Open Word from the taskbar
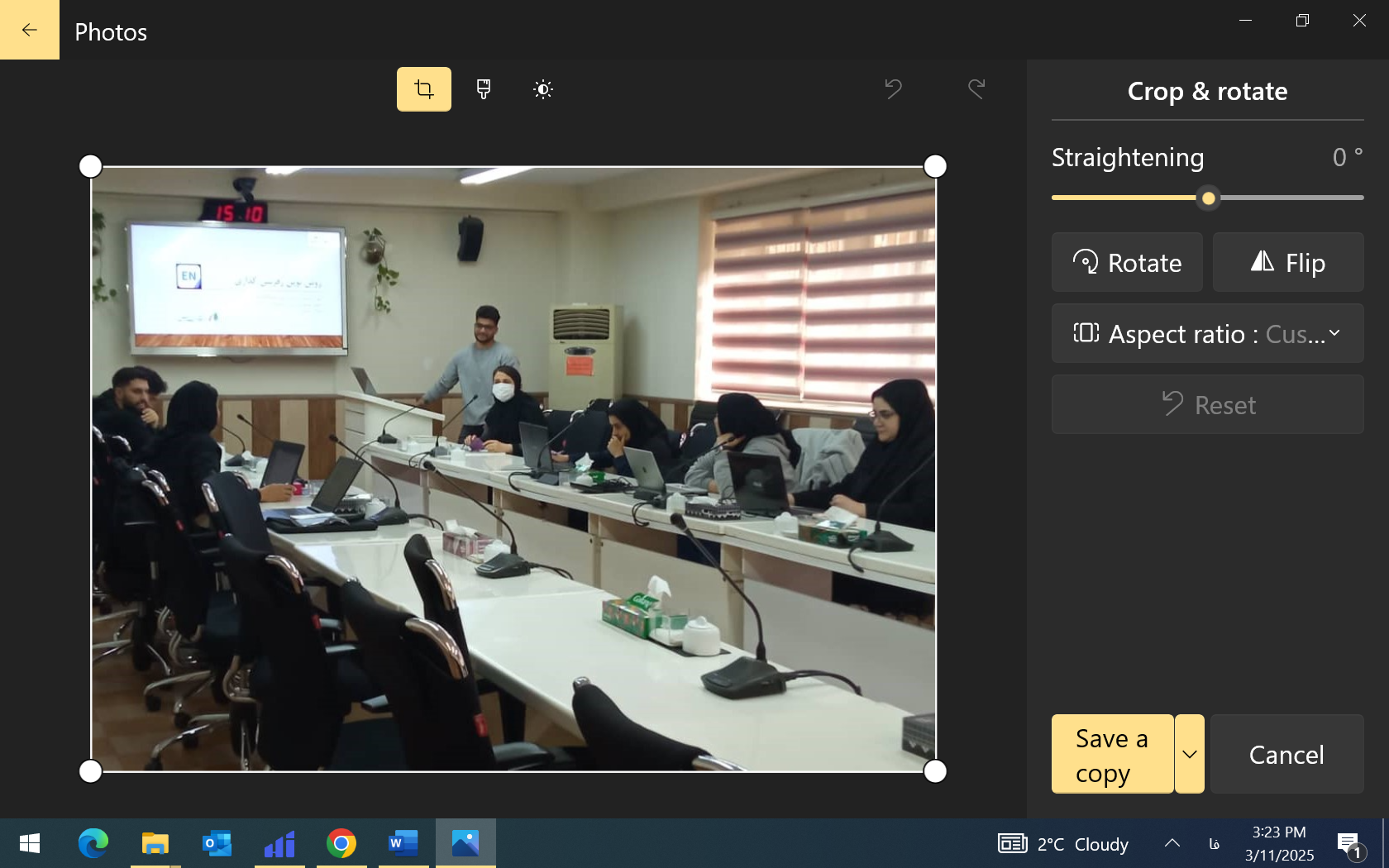 403,844
